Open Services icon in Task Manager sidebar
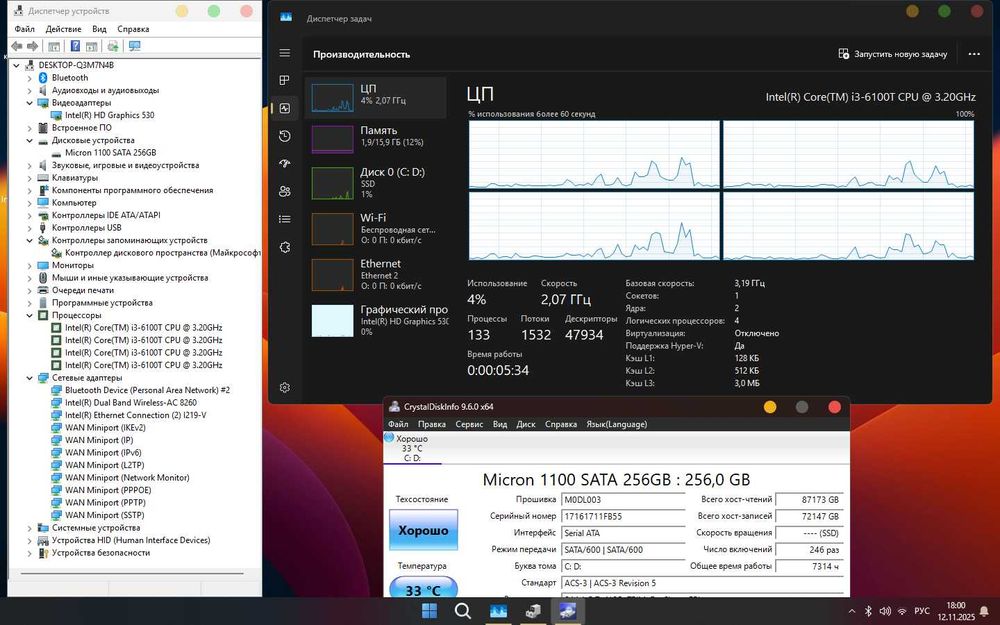 (284, 247)
